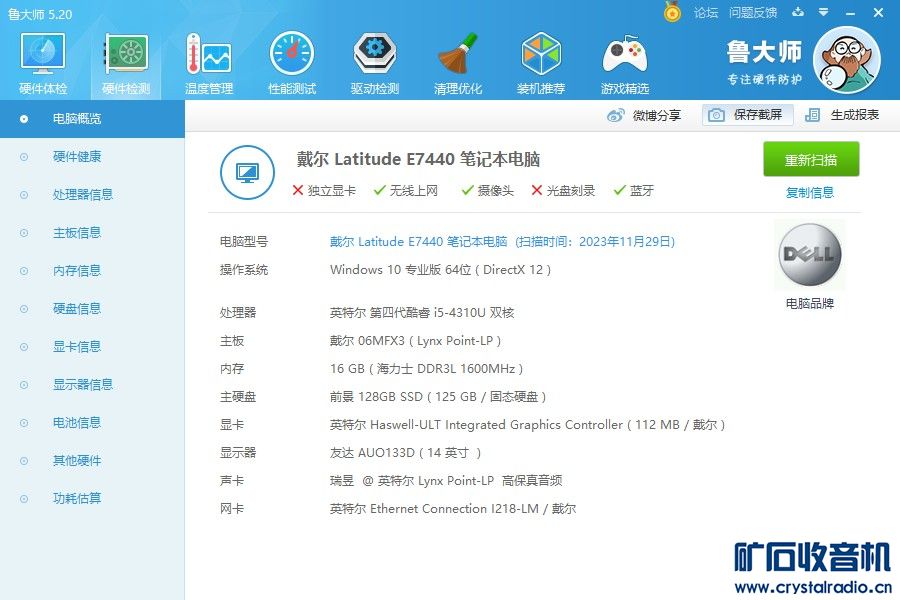Click the blue computer model link text

pyautogui.click(x=502, y=242)
